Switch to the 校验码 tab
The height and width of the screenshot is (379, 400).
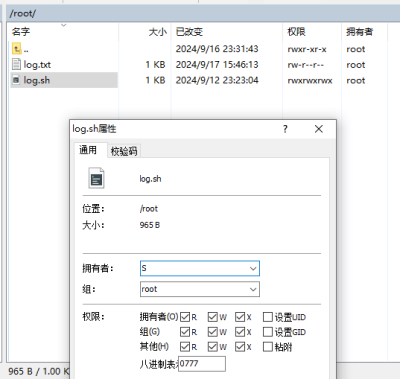(124, 151)
